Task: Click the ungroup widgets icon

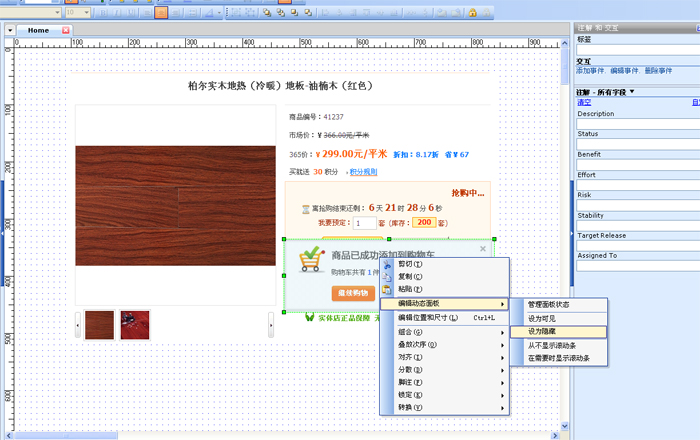Action: click(x=250, y=12)
